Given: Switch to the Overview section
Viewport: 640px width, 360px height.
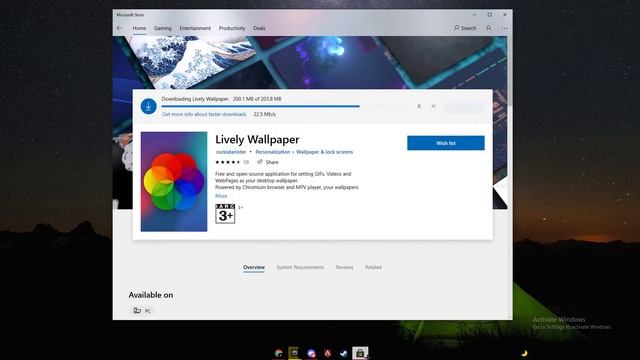Looking at the screenshot, I should click(254, 267).
